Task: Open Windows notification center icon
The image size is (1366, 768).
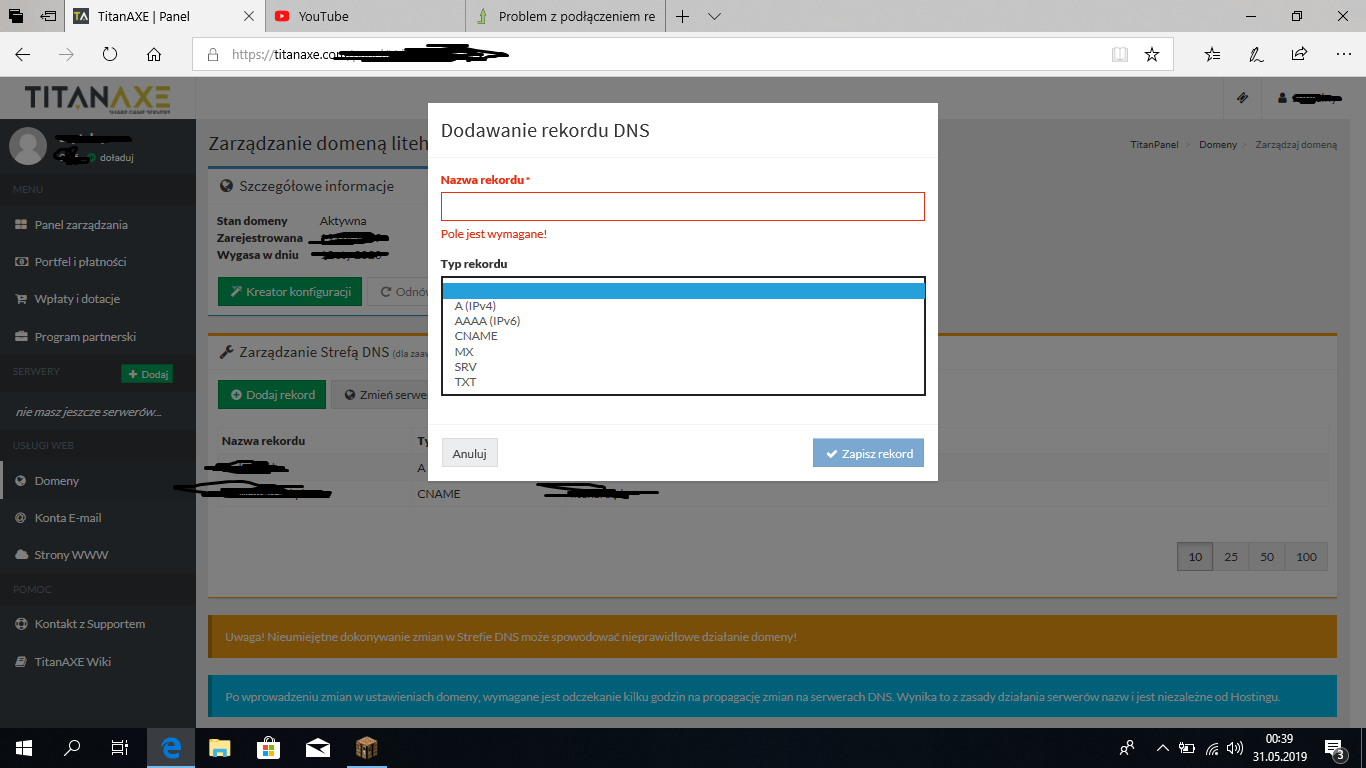Action: click(1335, 747)
